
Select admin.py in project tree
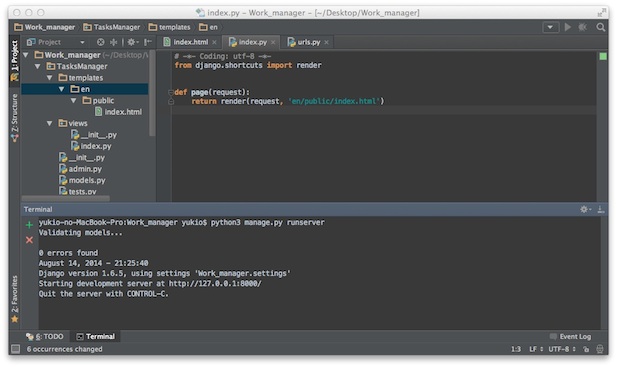tap(80, 169)
